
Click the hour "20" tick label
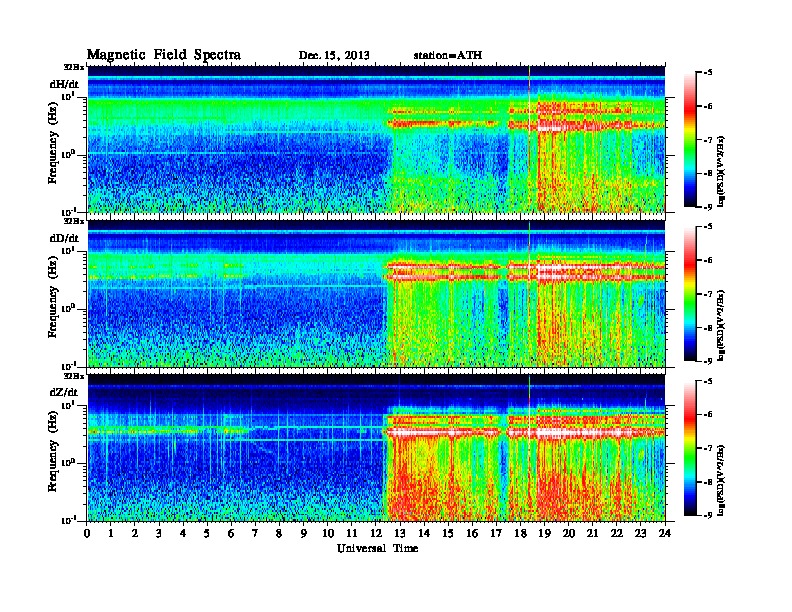pos(569,533)
